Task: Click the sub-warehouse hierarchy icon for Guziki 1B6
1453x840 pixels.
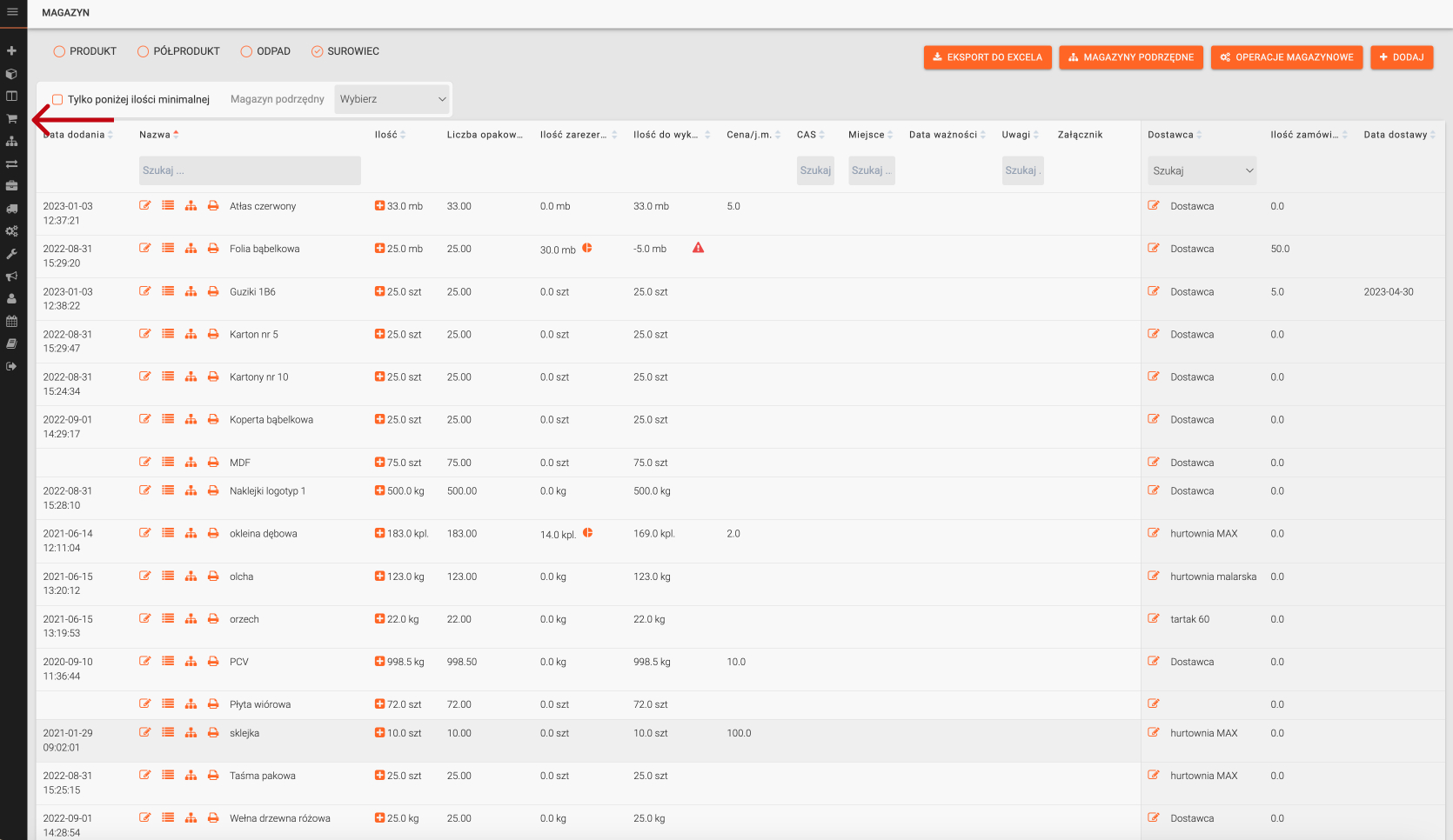Action: [191, 292]
